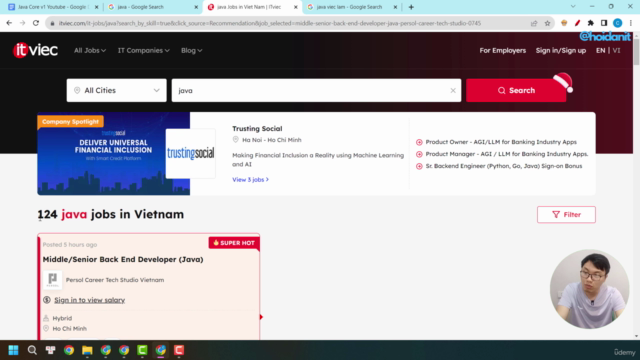Open the Filter button
This screenshot has width=640, height=360.
[x=566, y=214]
